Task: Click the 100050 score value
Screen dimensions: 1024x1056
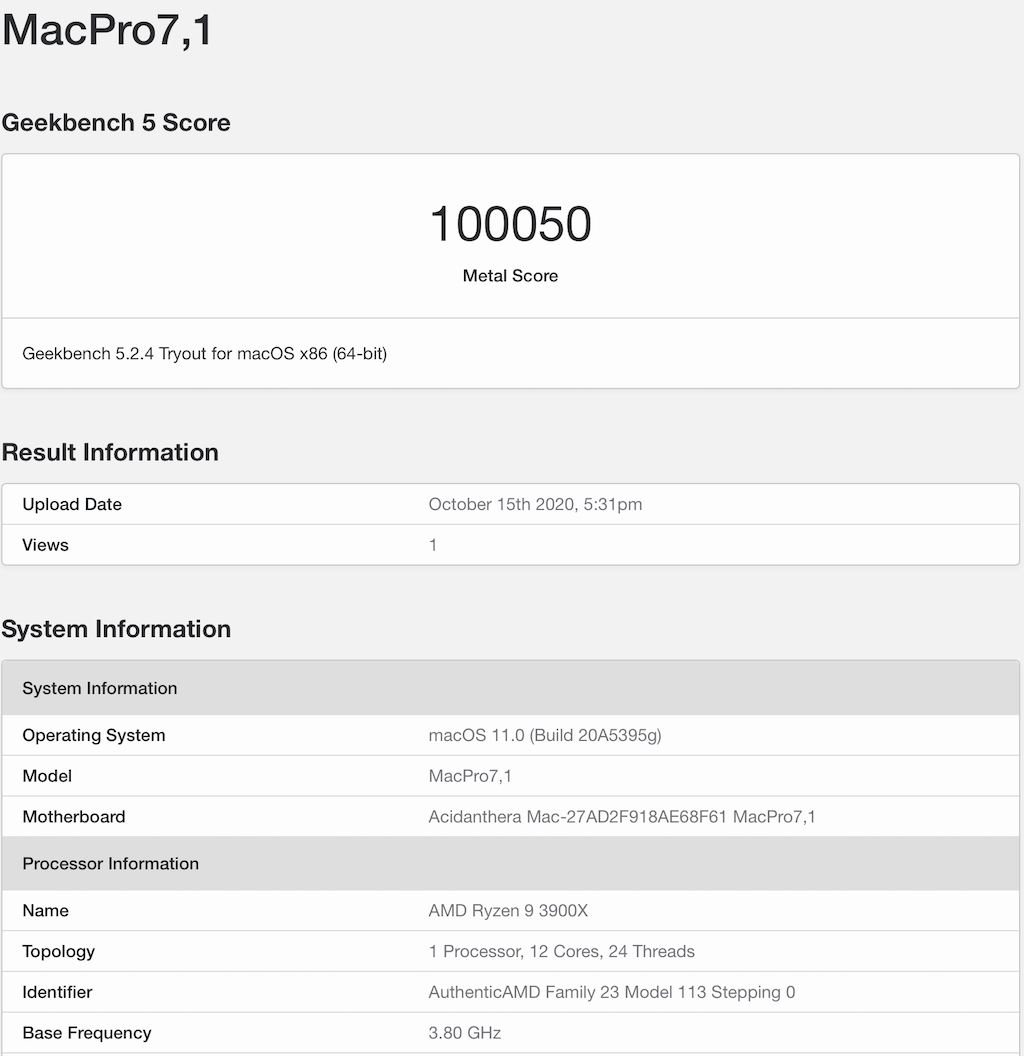Action: 511,224
